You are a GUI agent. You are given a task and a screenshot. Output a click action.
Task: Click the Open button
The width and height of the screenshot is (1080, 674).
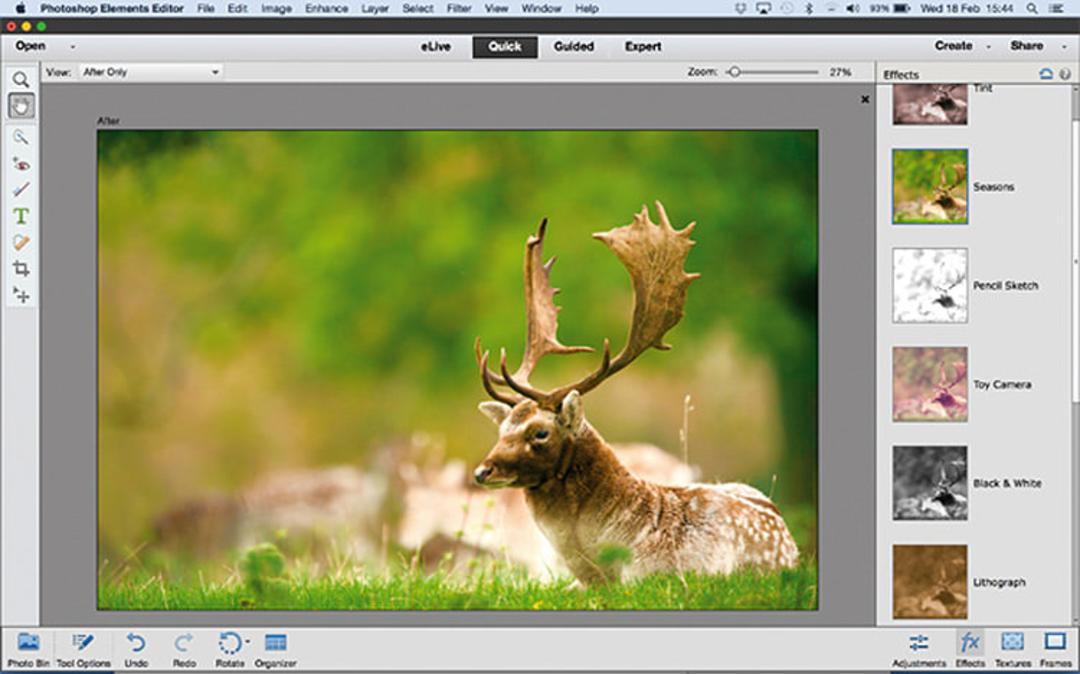(x=30, y=46)
